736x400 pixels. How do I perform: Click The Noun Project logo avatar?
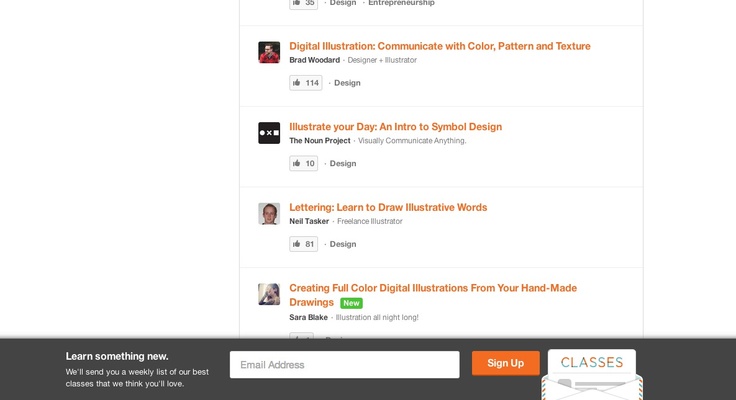click(269, 133)
